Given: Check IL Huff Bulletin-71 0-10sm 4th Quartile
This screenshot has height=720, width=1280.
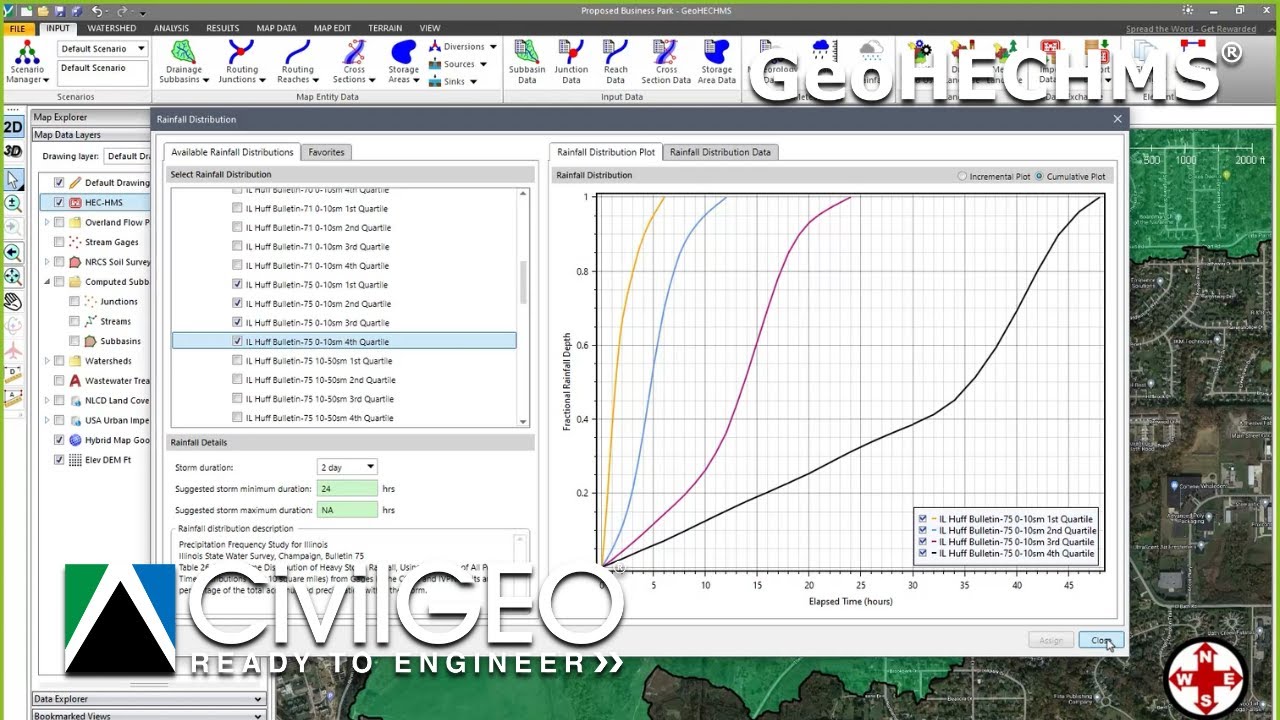Looking at the screenshot, I should pos(237,265).
